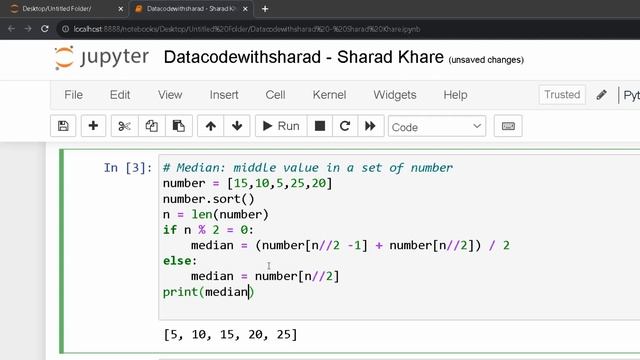
Task: Move the selected cell up with arrow
Action: [x=211, y=126]
